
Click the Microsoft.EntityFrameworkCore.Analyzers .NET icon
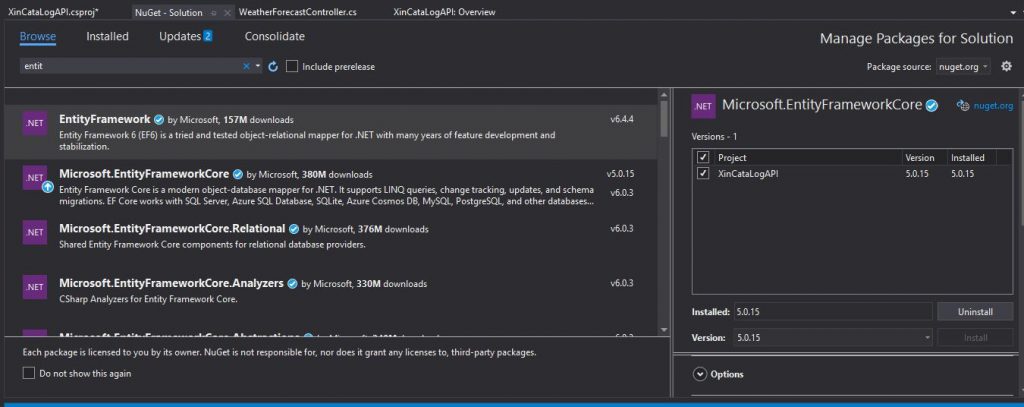[35, 286]
